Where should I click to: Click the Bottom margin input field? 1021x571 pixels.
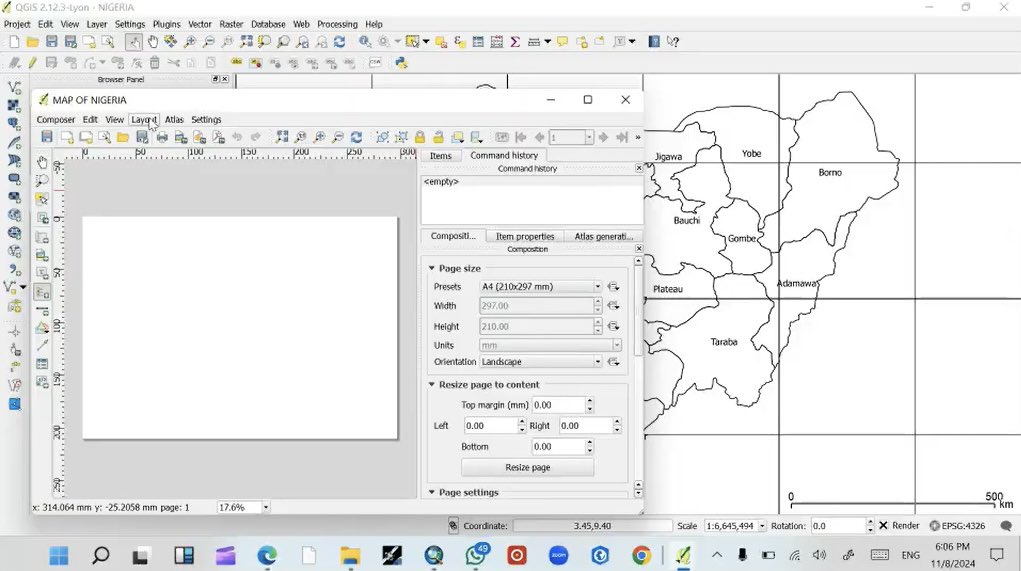pos(559,447)
